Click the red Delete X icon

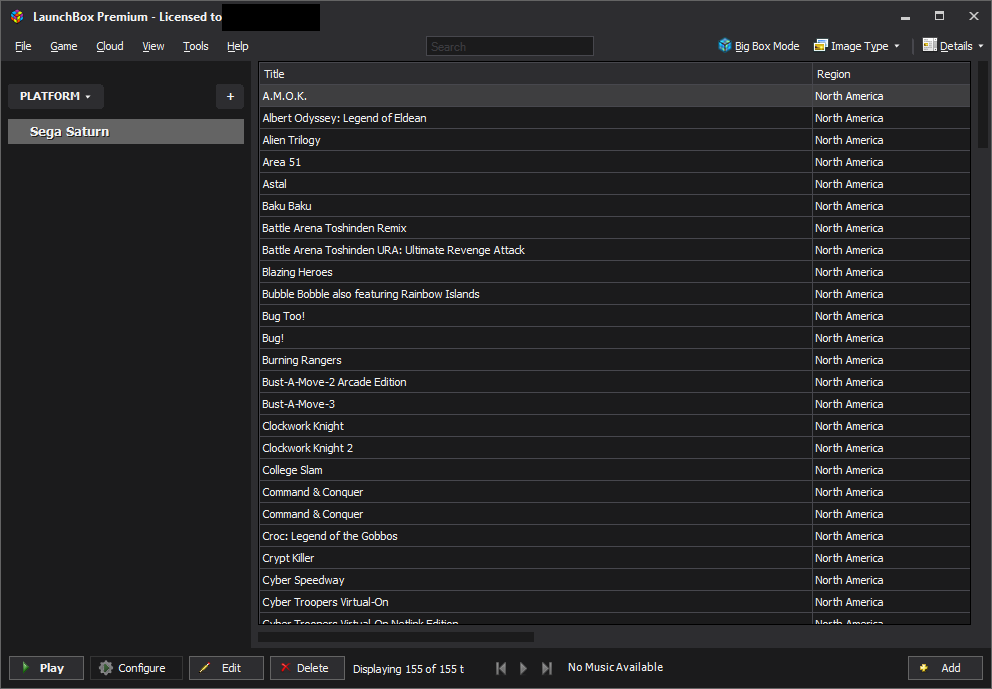tap(285, 667)
